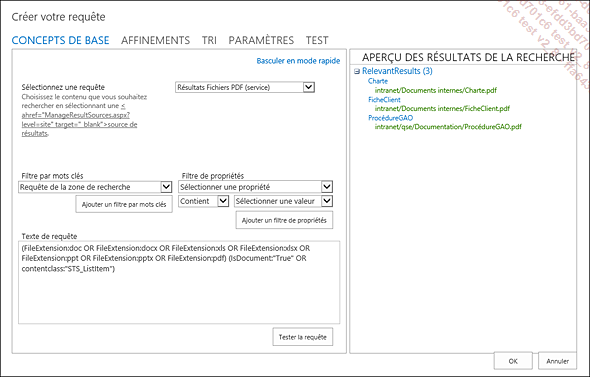This screenshot has width=590, height=377.
Task: Open Sélectionner une valeur dropdown
Action: [283, 201]
